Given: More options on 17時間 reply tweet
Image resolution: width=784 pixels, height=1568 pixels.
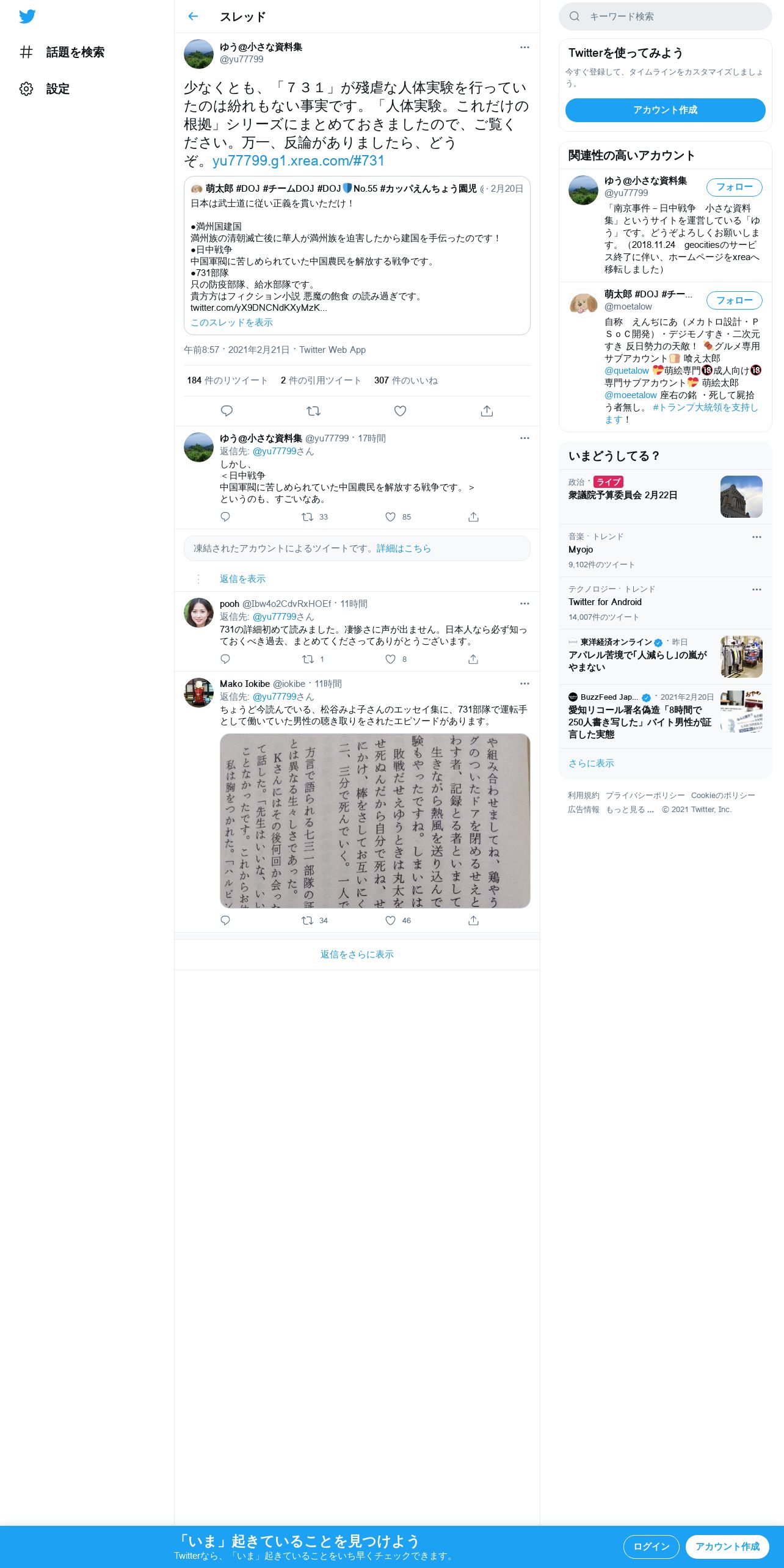Looking at the screenshot, I should [x=524, y=438].
